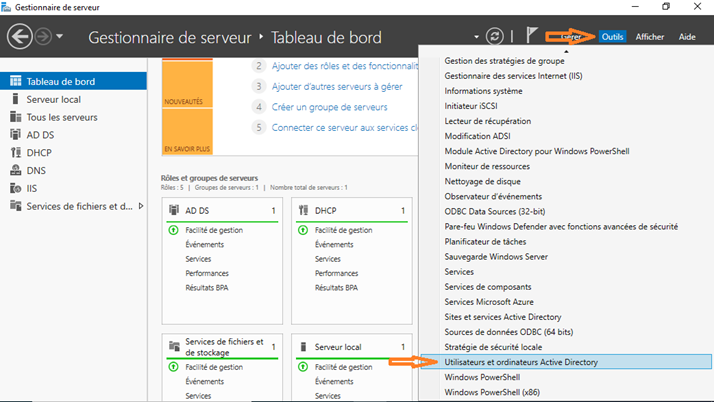Choose Initiateur iSCSI menu entry
Image resolution: width=714 pixels, height=402 pixels.
coord(471,106)
